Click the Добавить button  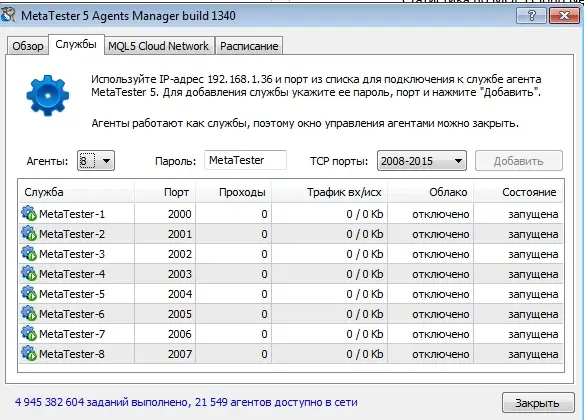coord(518,161)
